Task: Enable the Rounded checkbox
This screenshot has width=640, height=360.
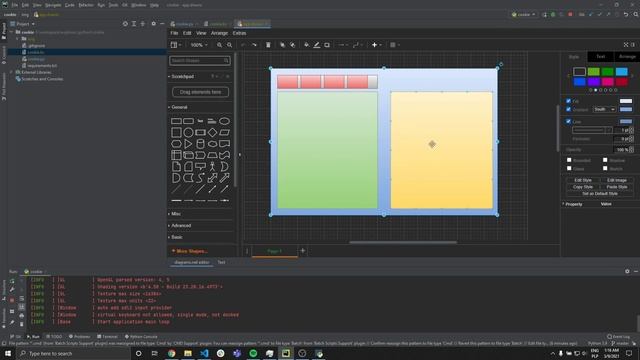Action: (x=569, y=160)
